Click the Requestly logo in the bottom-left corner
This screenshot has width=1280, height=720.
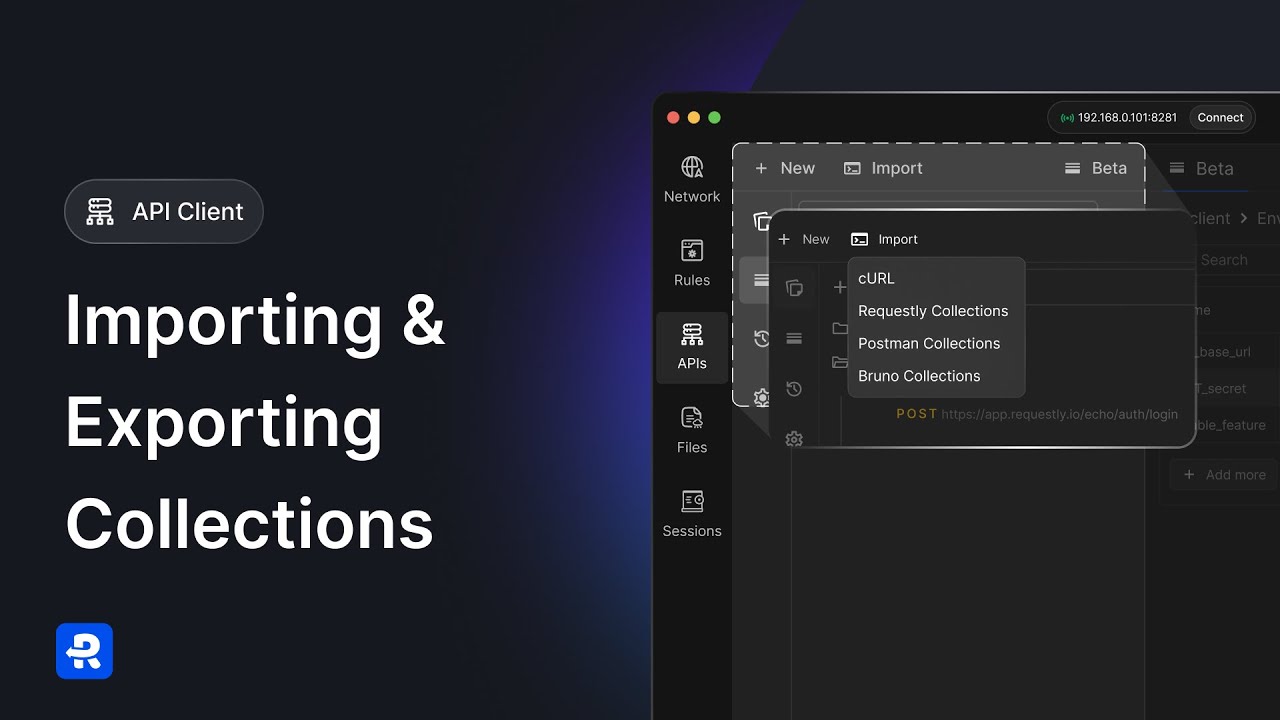[85, 651]
